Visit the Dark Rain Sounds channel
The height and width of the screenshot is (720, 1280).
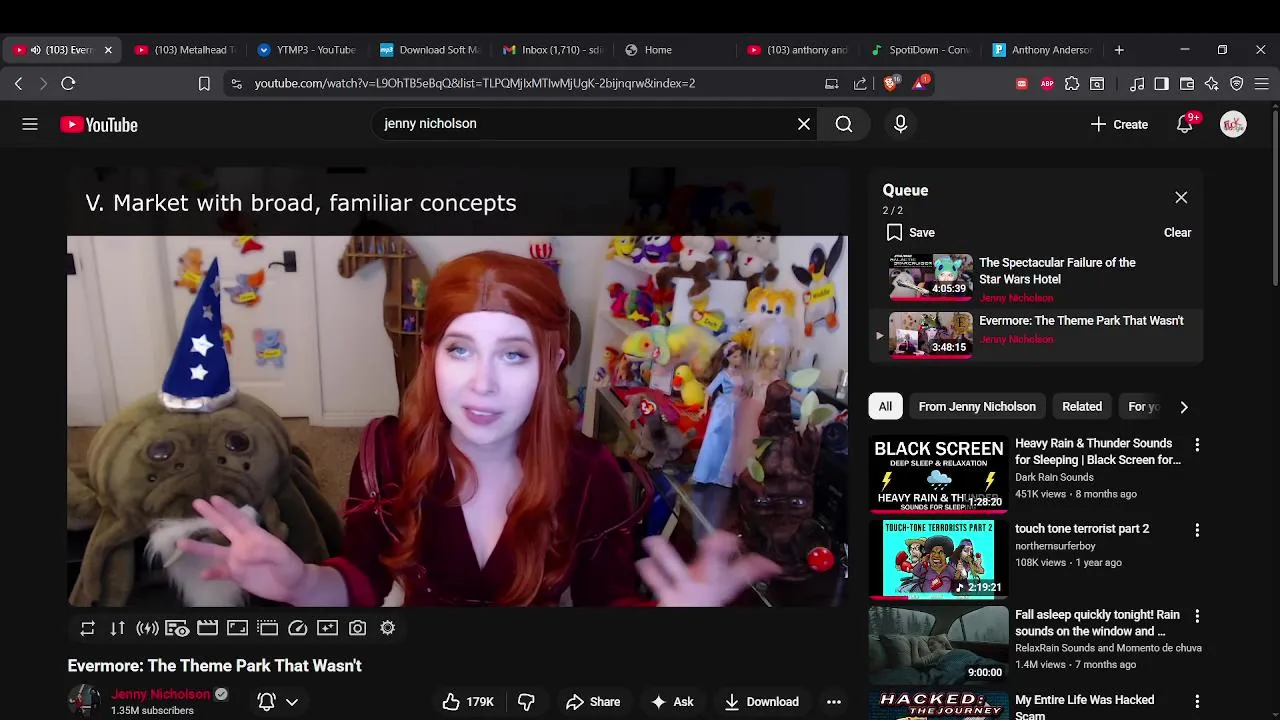[1054, 477]
